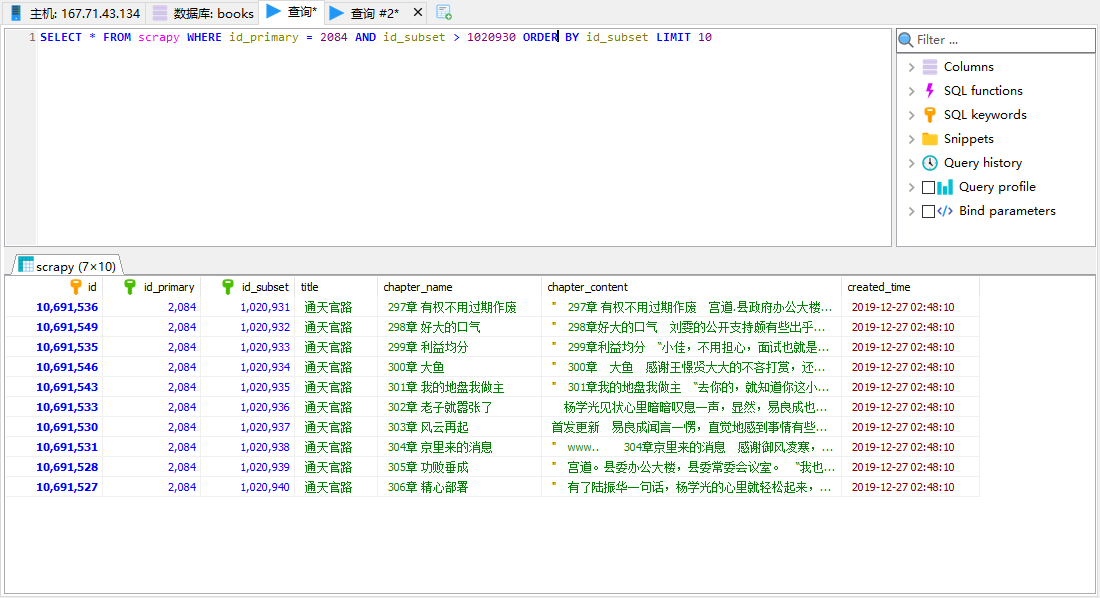This screenshot has height=598, width=1100.
Task: Open the host 167.71.43.134 tab
Action: (x=75, y=13)
